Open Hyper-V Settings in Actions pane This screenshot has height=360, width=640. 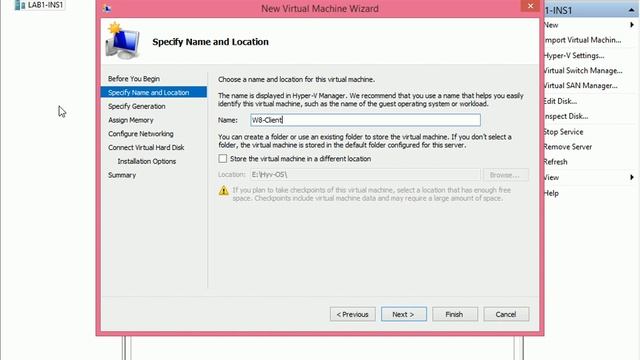[574, 56]
